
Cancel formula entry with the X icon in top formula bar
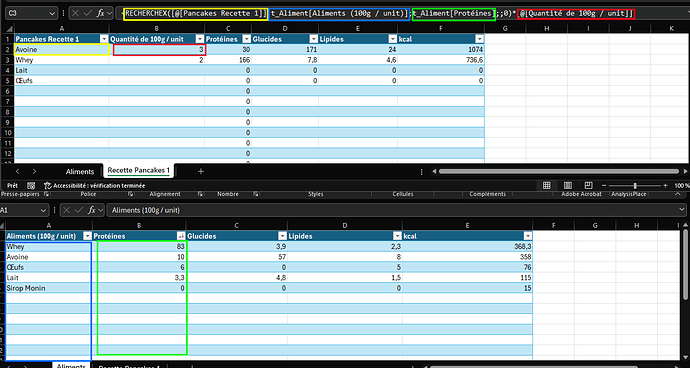pos(75,14)
